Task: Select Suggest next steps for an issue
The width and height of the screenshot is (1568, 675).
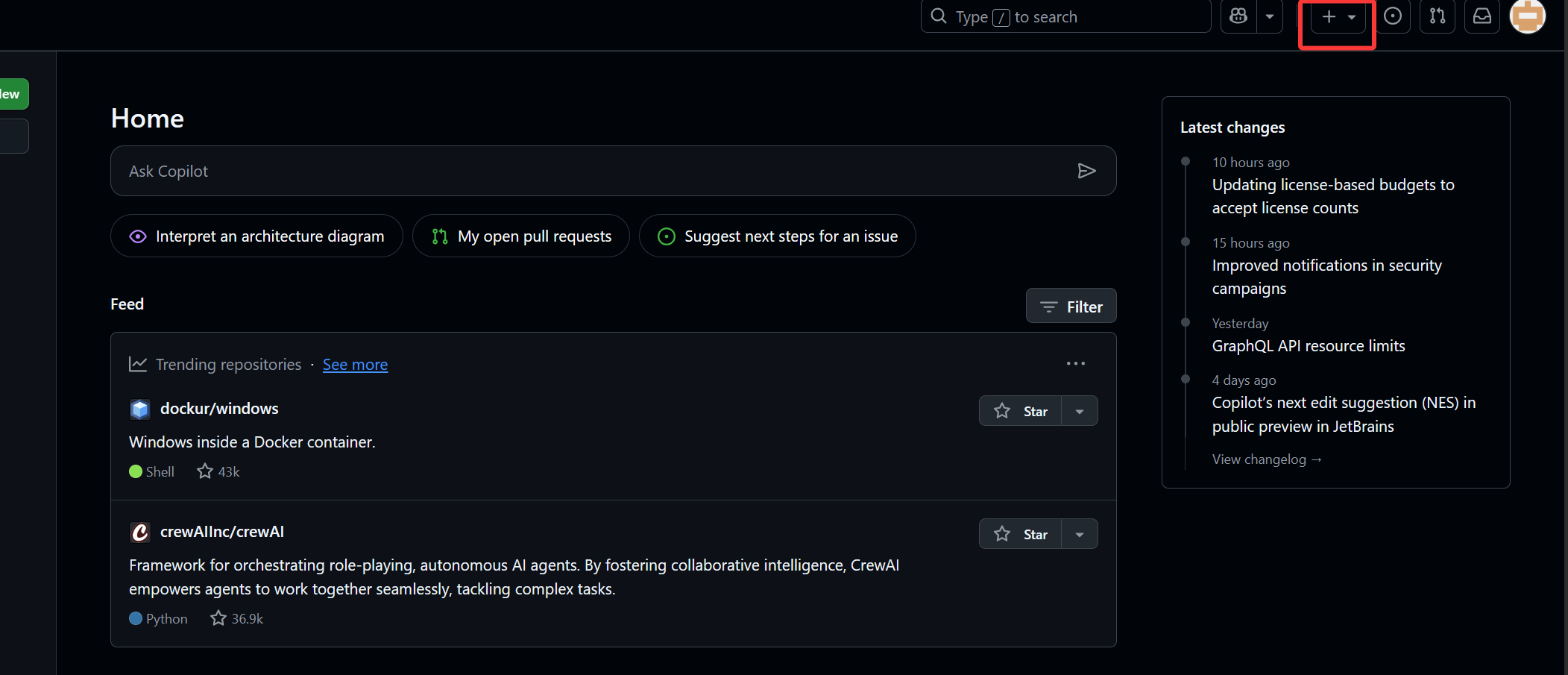Action: tap(777, 236)
